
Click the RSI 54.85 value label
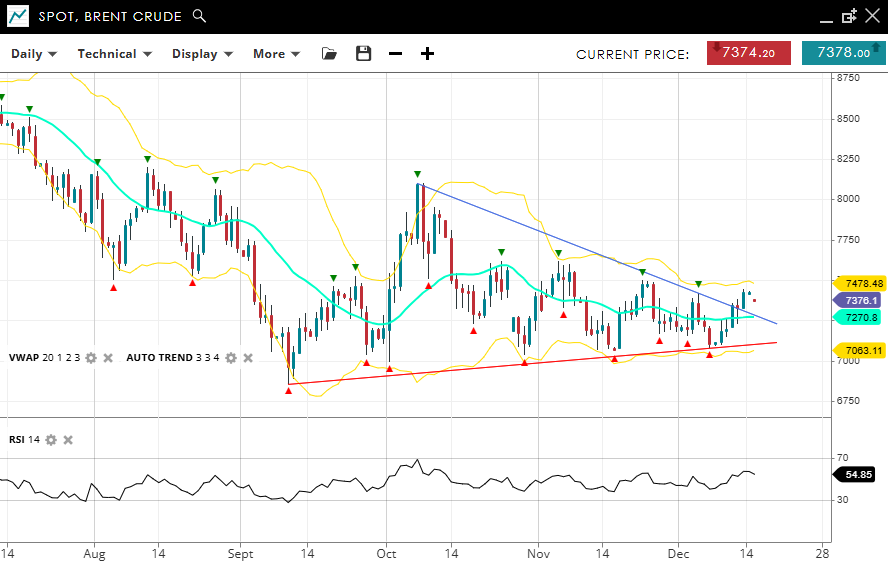coord(859,475)
